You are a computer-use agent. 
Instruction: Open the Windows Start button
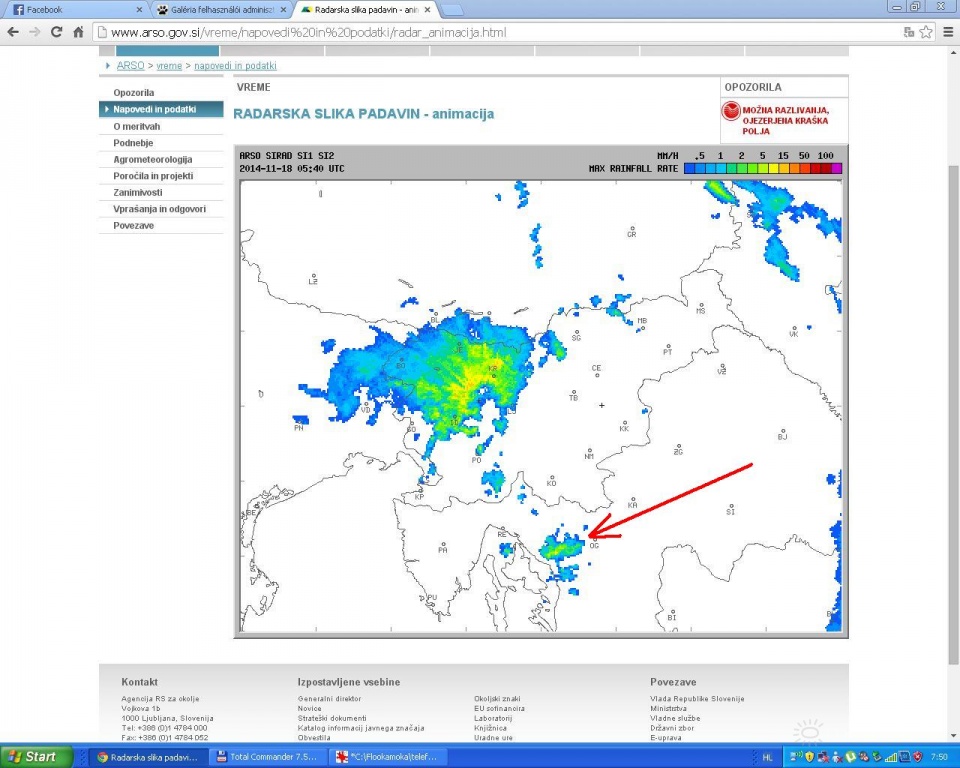(32, 757)
